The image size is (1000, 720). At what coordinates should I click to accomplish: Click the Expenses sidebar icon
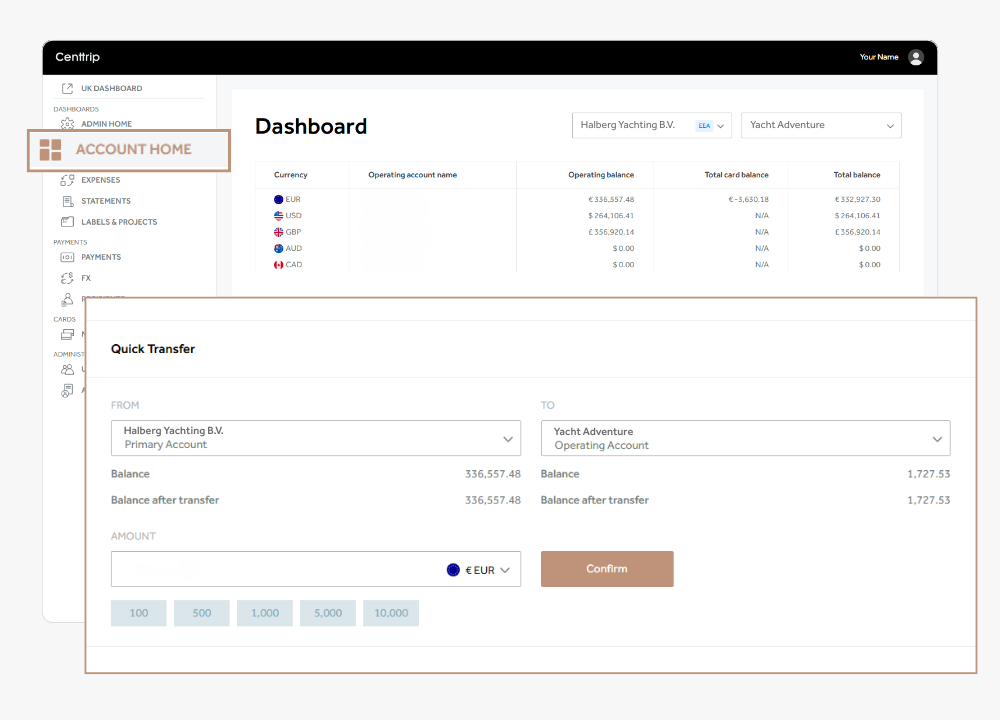tap(68, 180)
